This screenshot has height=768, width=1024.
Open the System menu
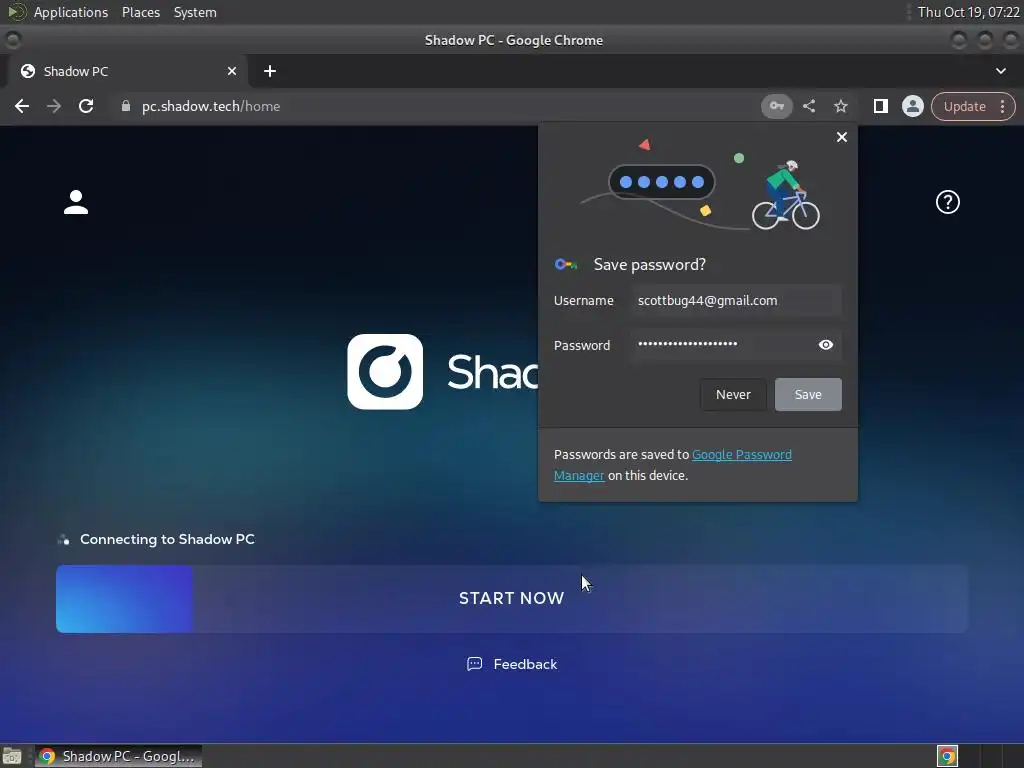tap(195, 12)
